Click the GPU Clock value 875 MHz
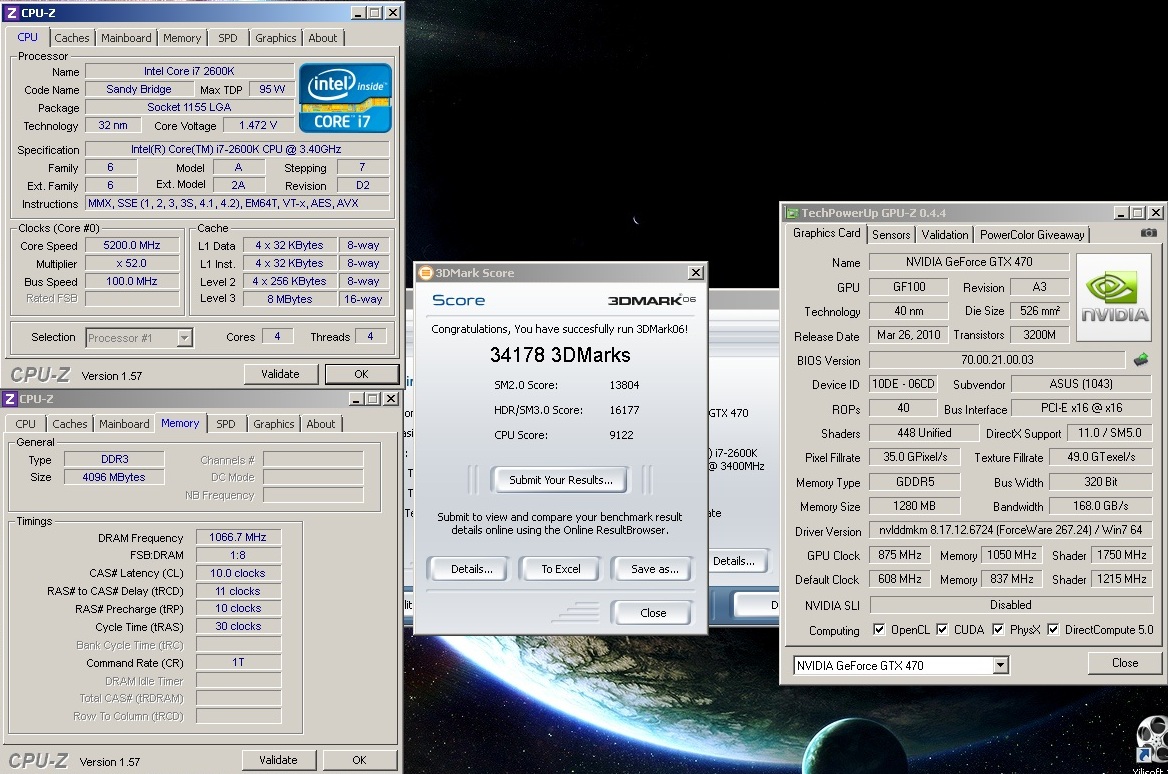1168x774 pixels. tap(899, 555)
